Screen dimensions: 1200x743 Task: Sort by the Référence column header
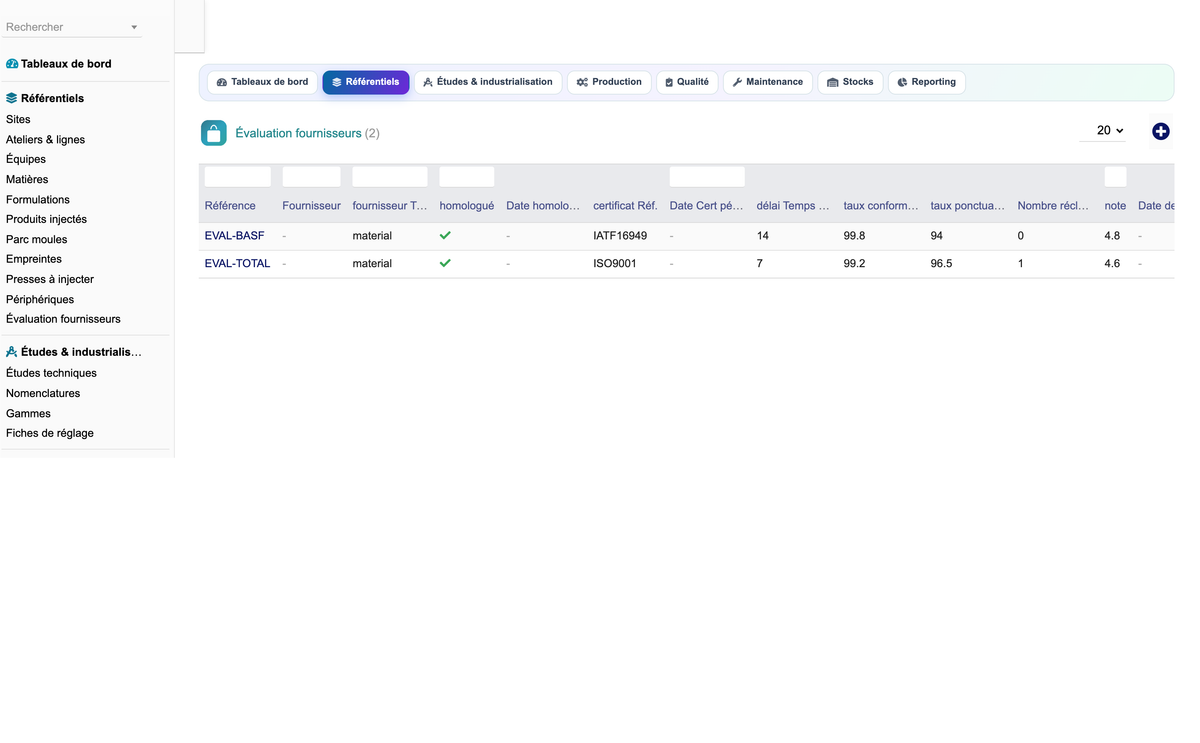230,206
